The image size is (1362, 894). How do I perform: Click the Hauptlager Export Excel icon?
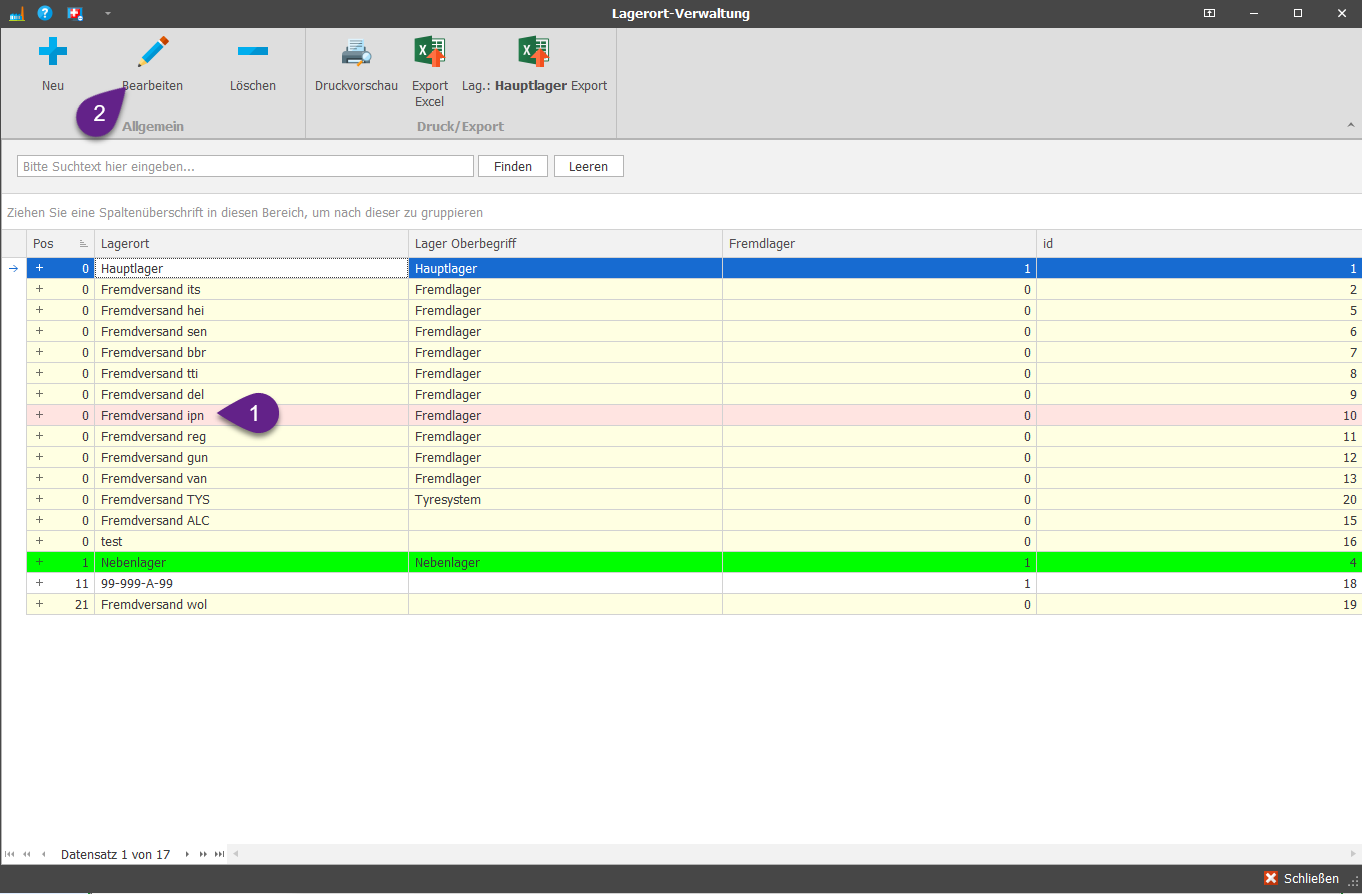click(534, 51)
